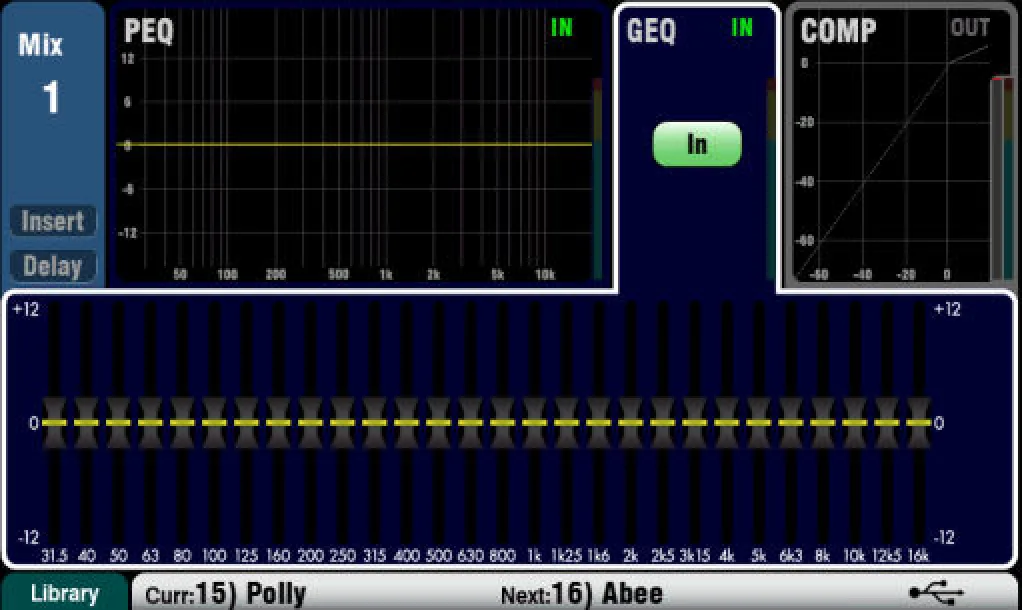Select the 10k GEQ fader
1022x610 pixels.
pos(854,423)
